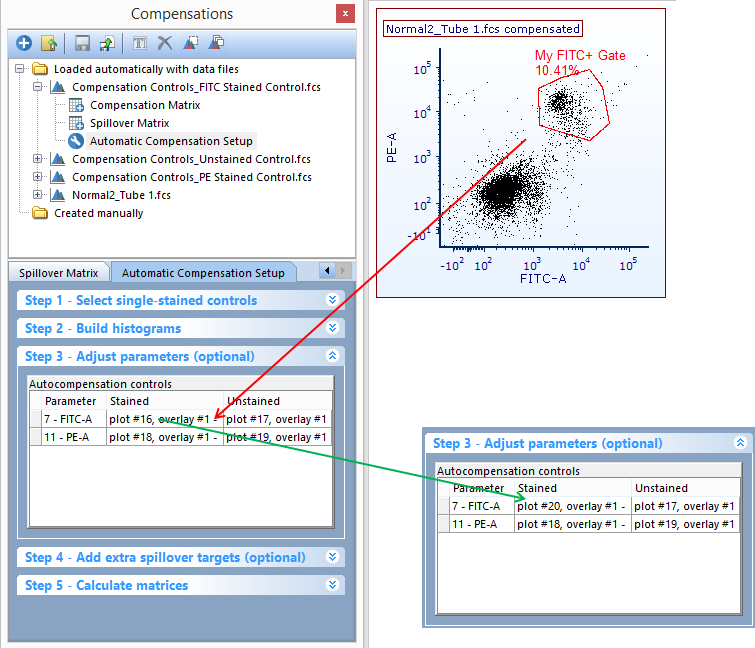
Task: Switch to the Spillover Matrix tab
Action: 60,273
